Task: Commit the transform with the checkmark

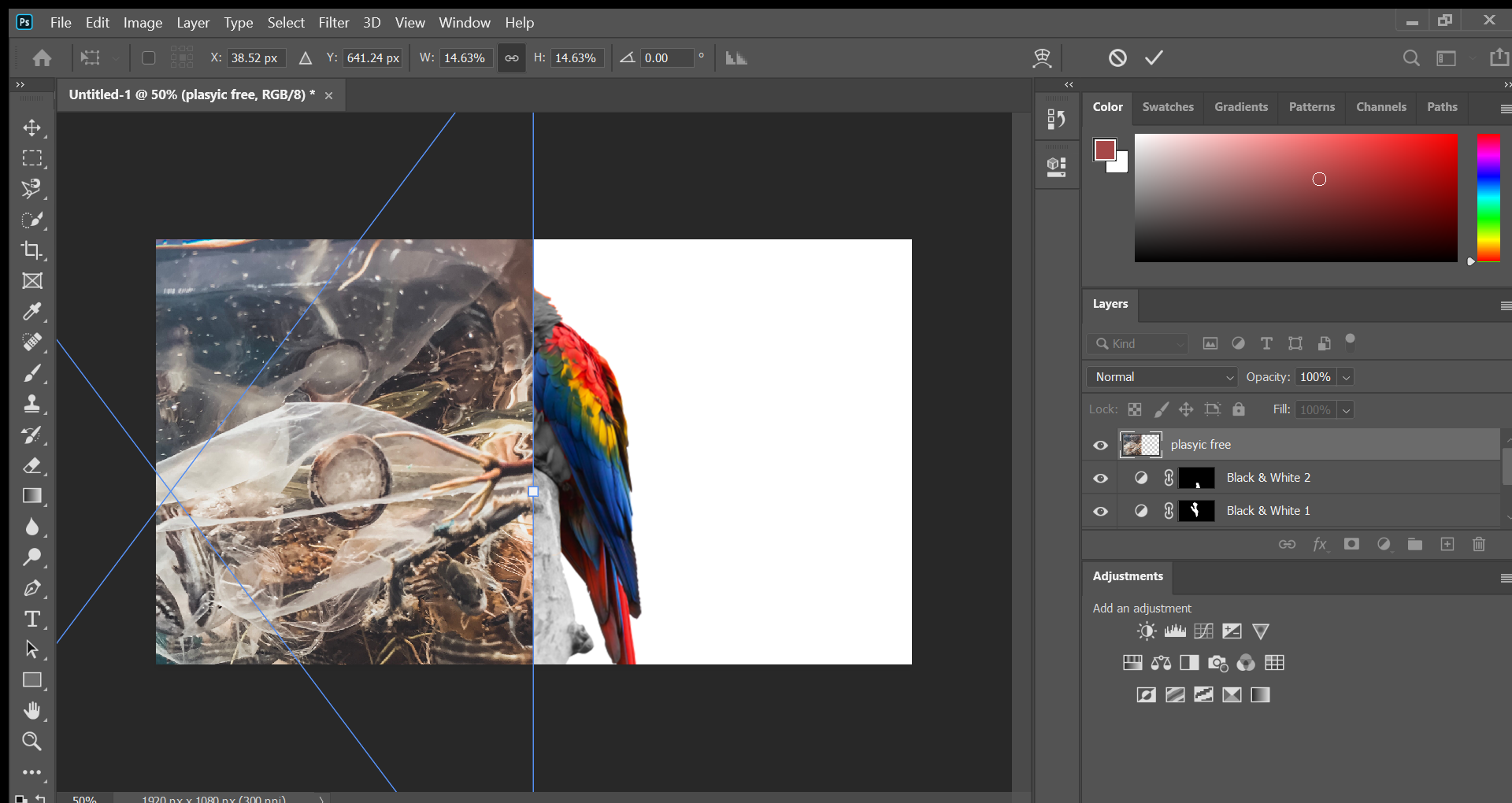Action: pyautogui.click(x=1154, y=57)
